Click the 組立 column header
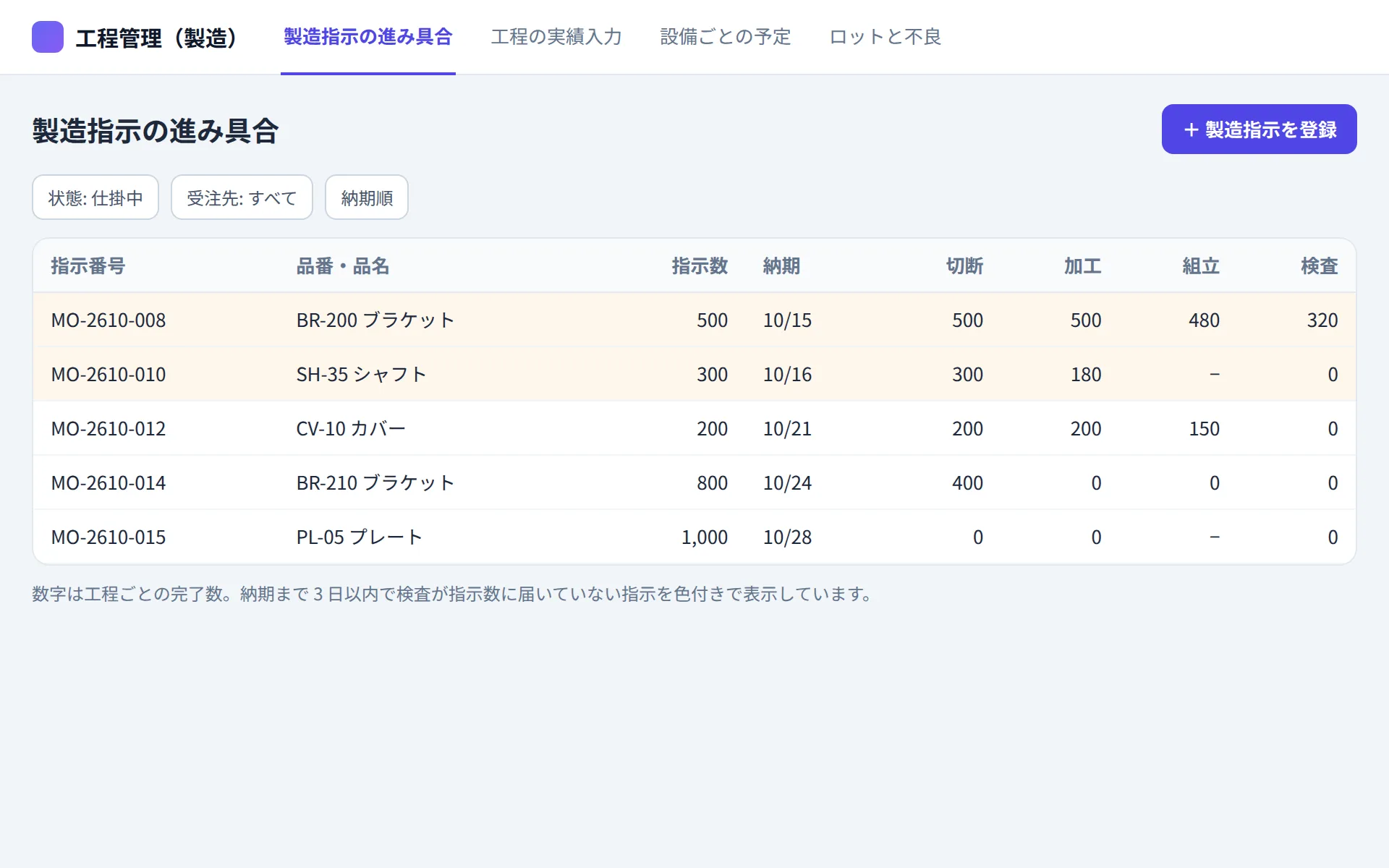Image resolution: width=1389 pixels, height=868 pixels. coord(1202,266)
